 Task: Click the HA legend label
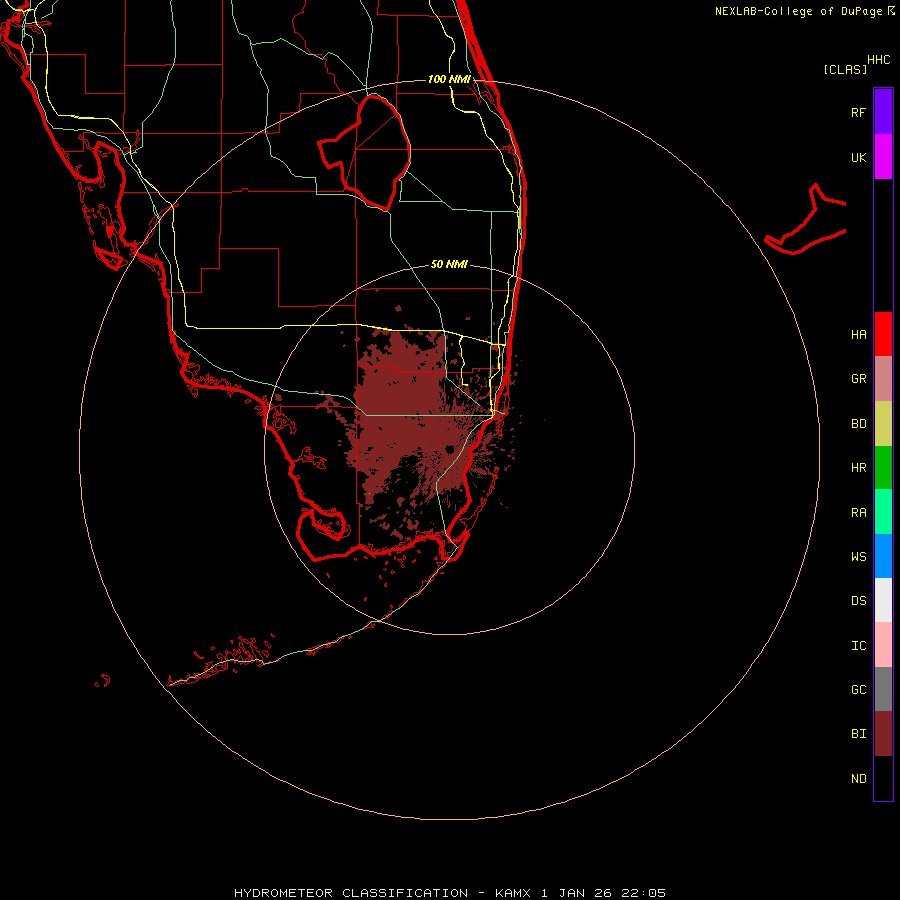point(858,334)
